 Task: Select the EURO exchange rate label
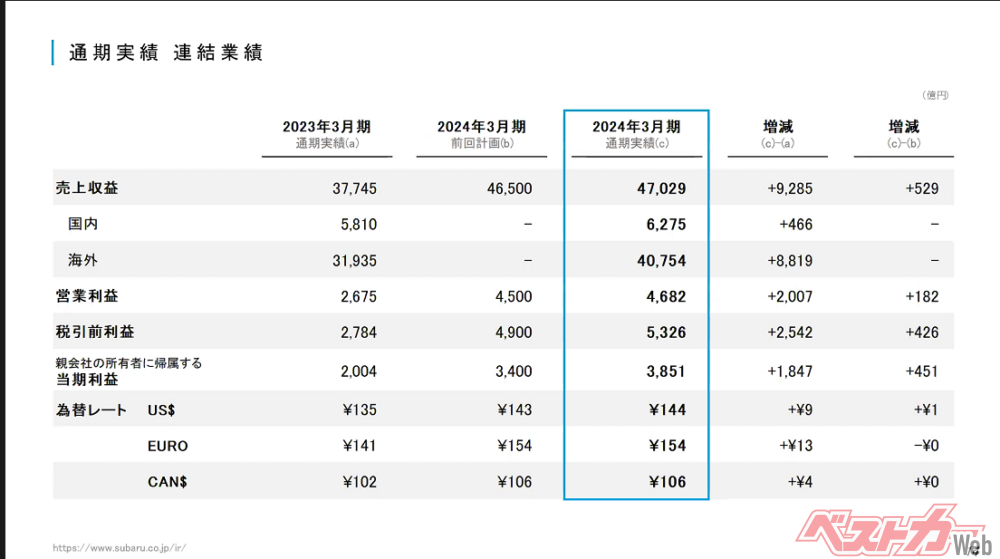[x=167, y=446]
